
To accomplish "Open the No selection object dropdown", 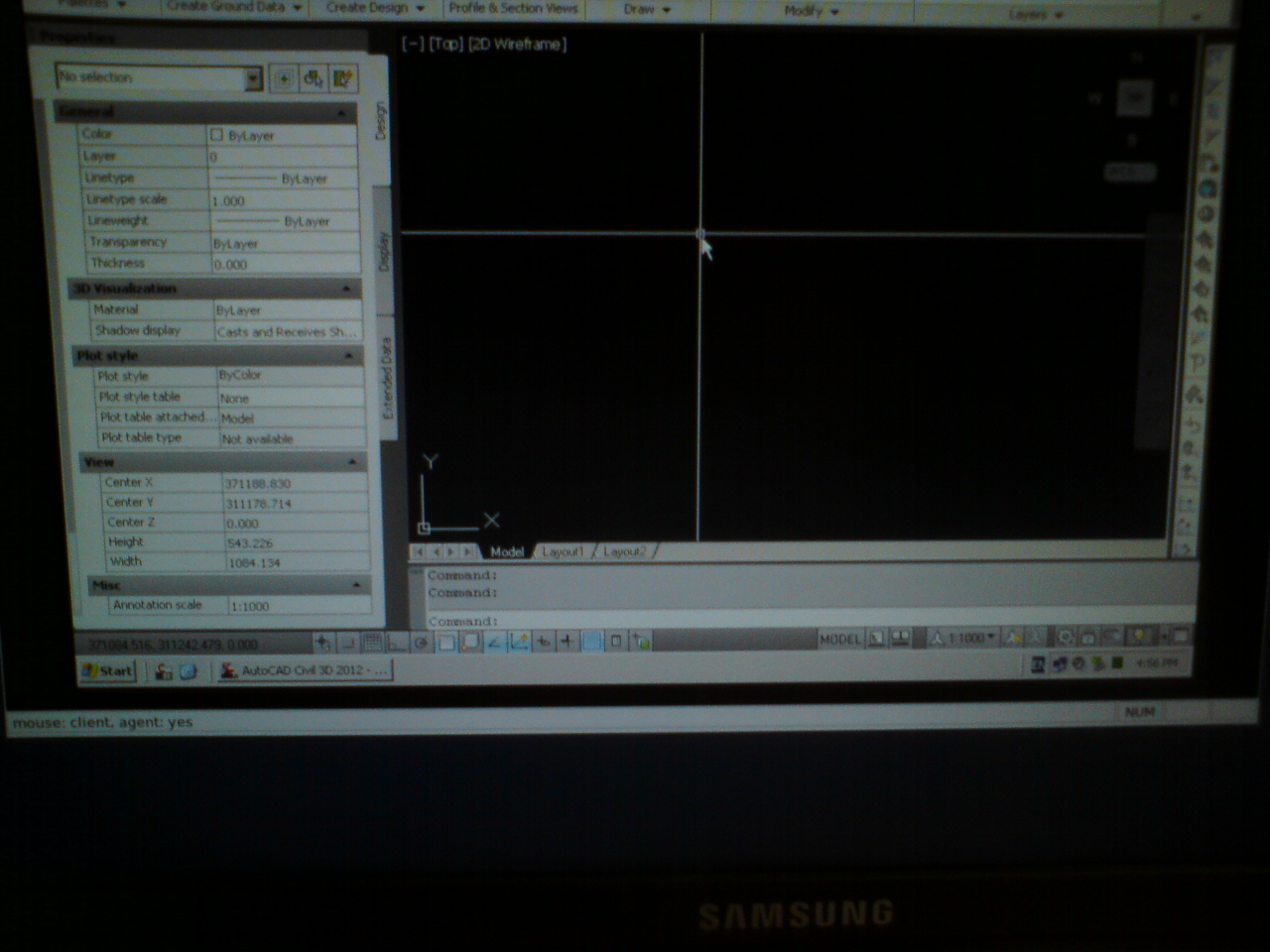I will [253, 78].
